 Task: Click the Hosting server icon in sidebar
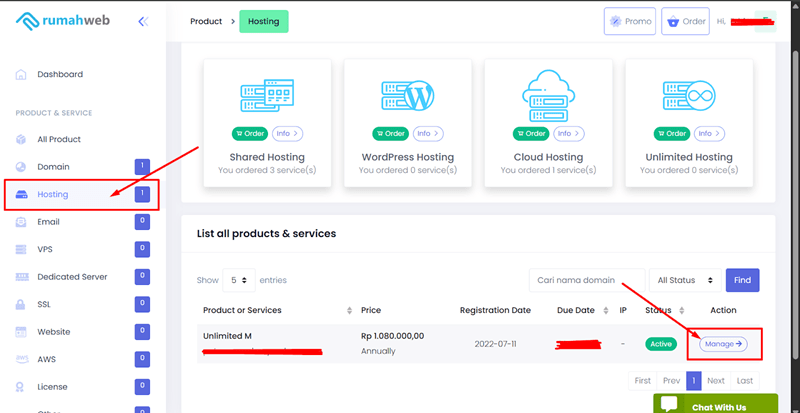click(x=21, y=195)
